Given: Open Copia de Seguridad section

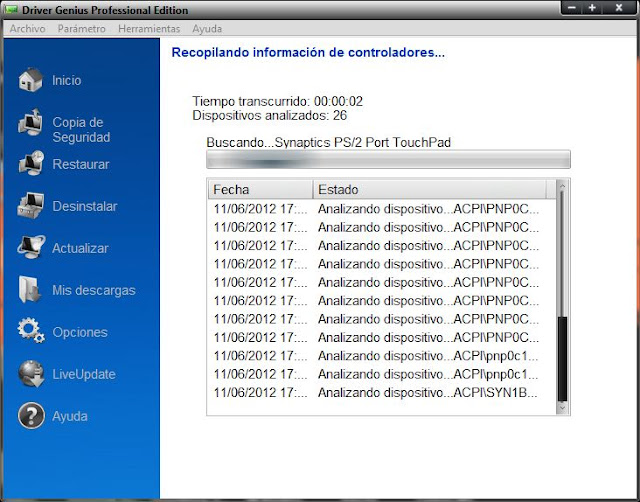Looking at the screenshot, I should coord(81,129).
